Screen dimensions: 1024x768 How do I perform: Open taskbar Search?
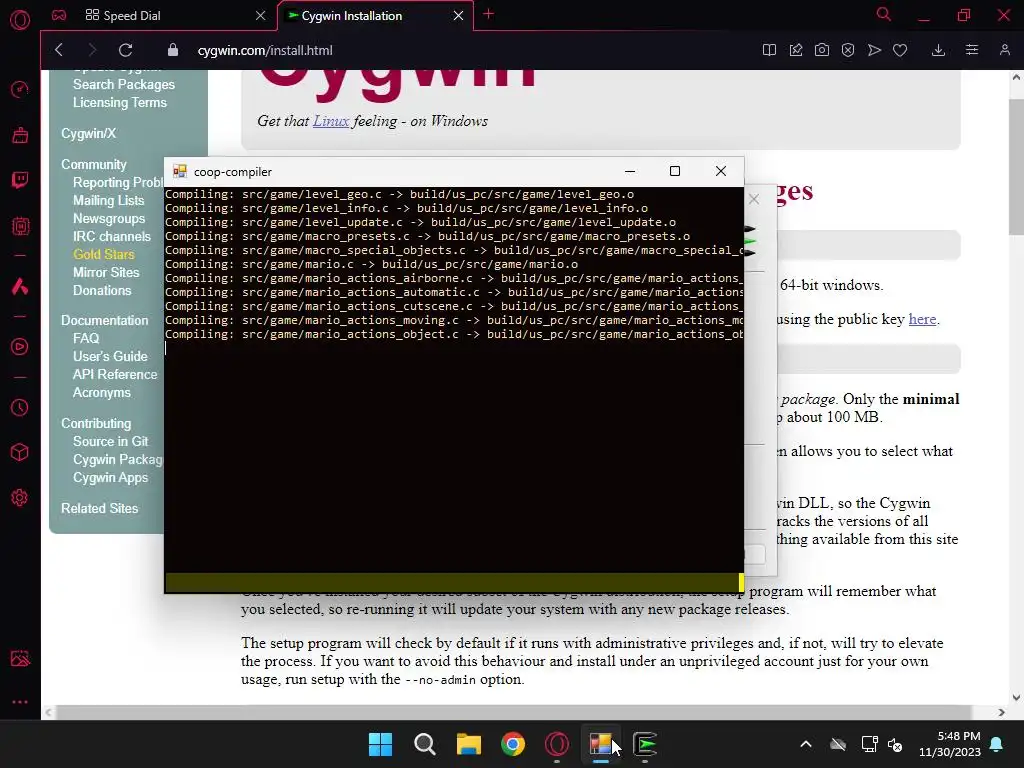coord(424,744)
